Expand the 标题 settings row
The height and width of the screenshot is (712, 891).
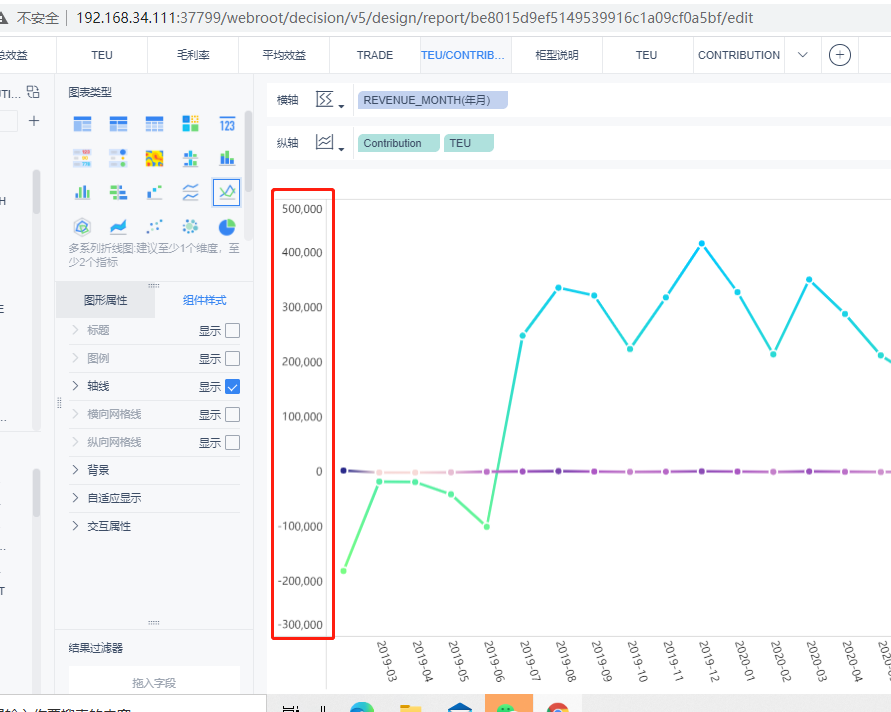pyautogui.click(x=75, y=330)
